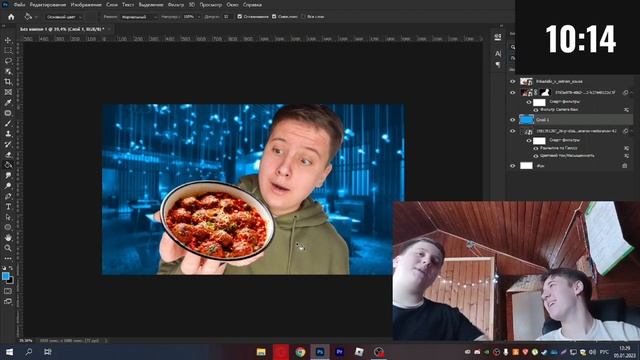Viewport: 640px width, 360px height.
Task: Go to Photoshop Home screen icon
Action: pyautogui.click(x=11, y=17)
